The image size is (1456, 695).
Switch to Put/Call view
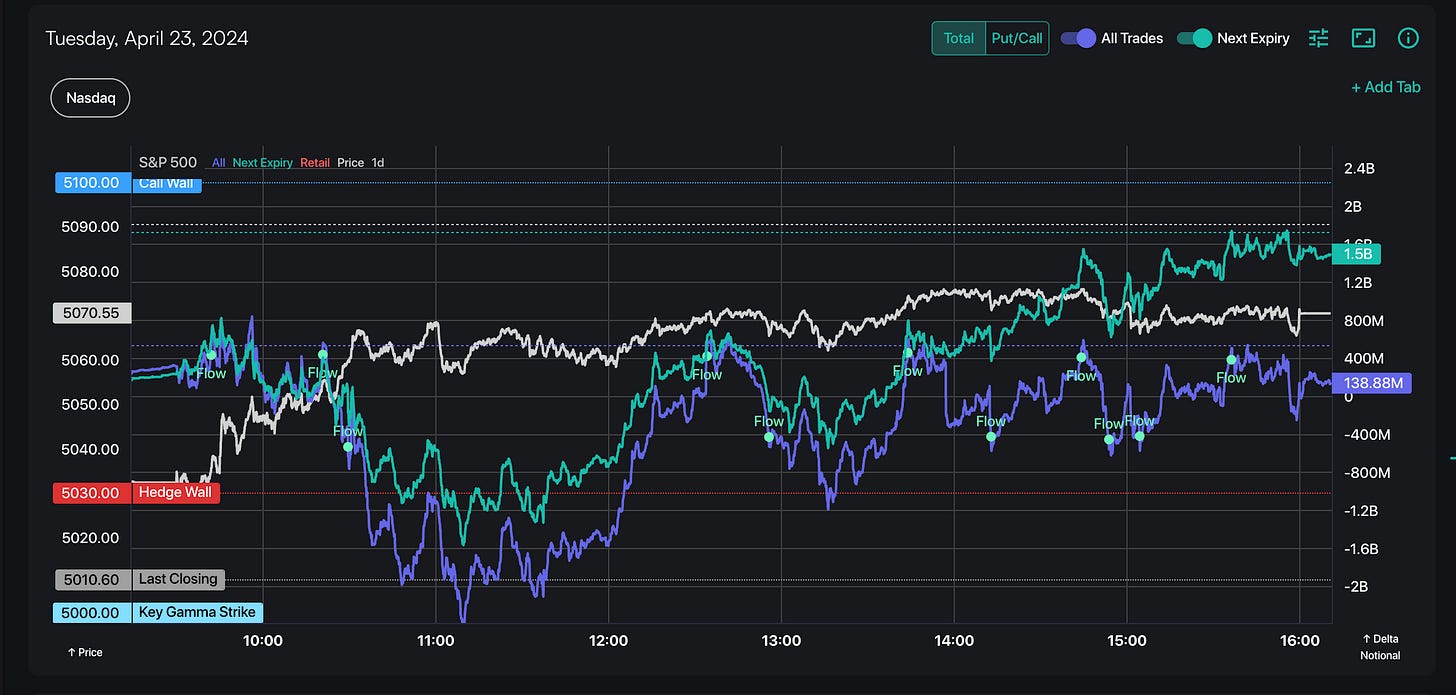point(1017,38)
